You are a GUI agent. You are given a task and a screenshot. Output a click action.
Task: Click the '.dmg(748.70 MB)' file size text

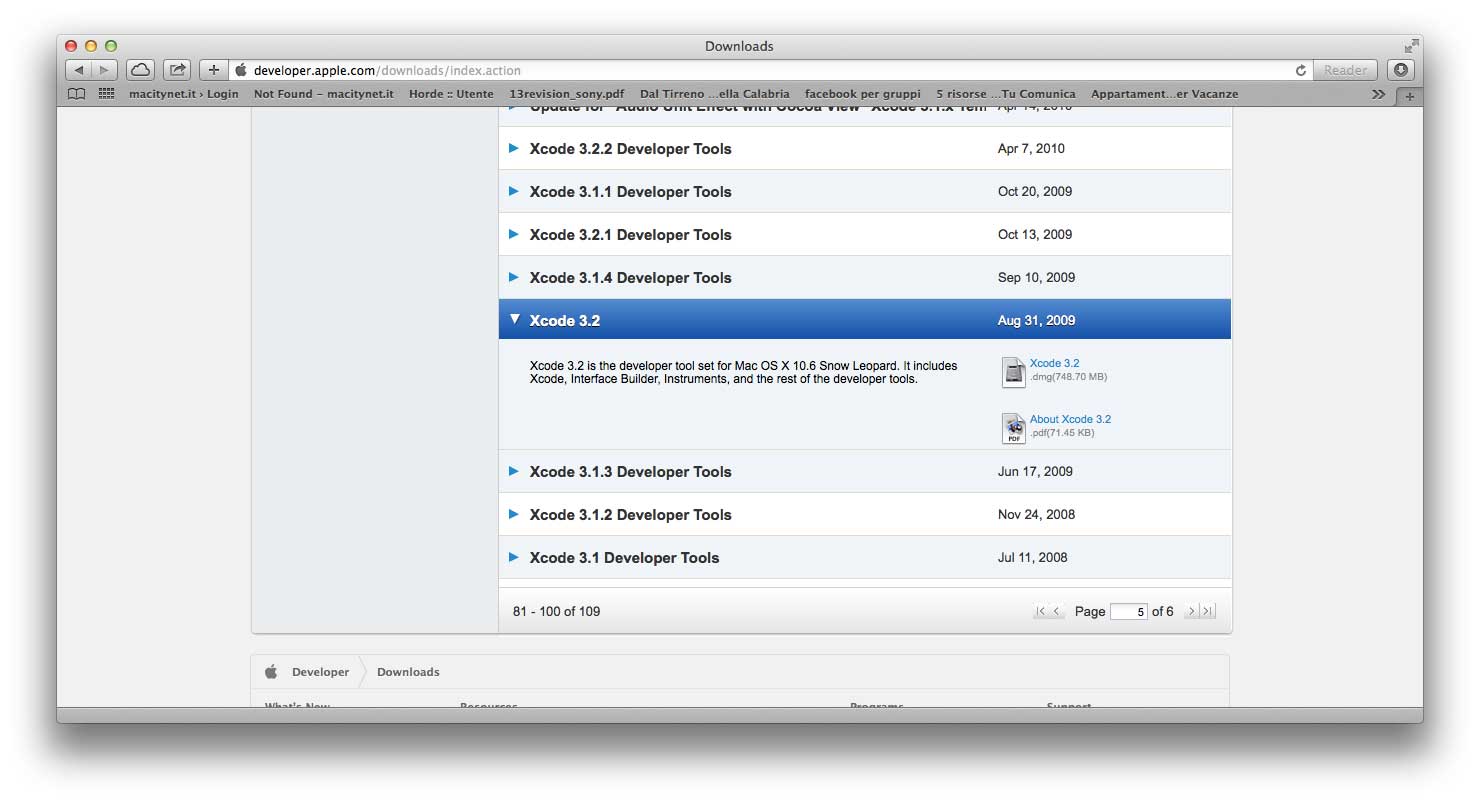point(1069,377)
